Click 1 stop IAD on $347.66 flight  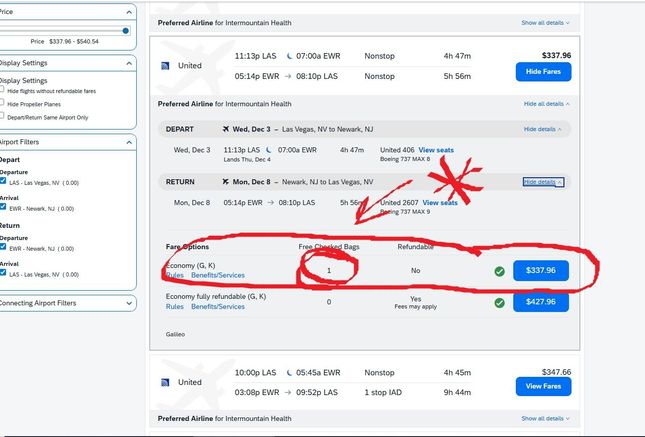[383, 393]
